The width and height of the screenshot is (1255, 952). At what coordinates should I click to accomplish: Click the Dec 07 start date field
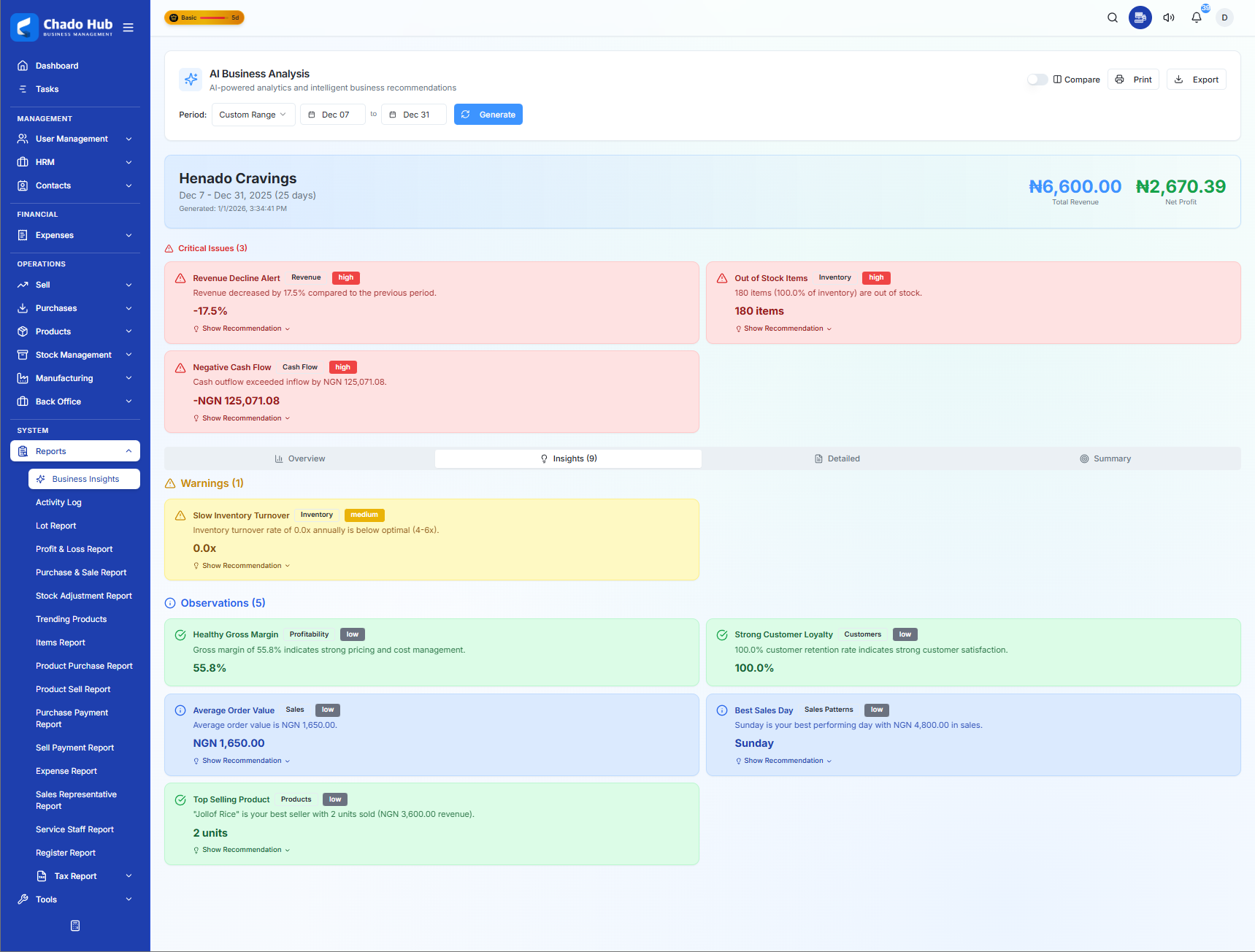coord(332,114)
